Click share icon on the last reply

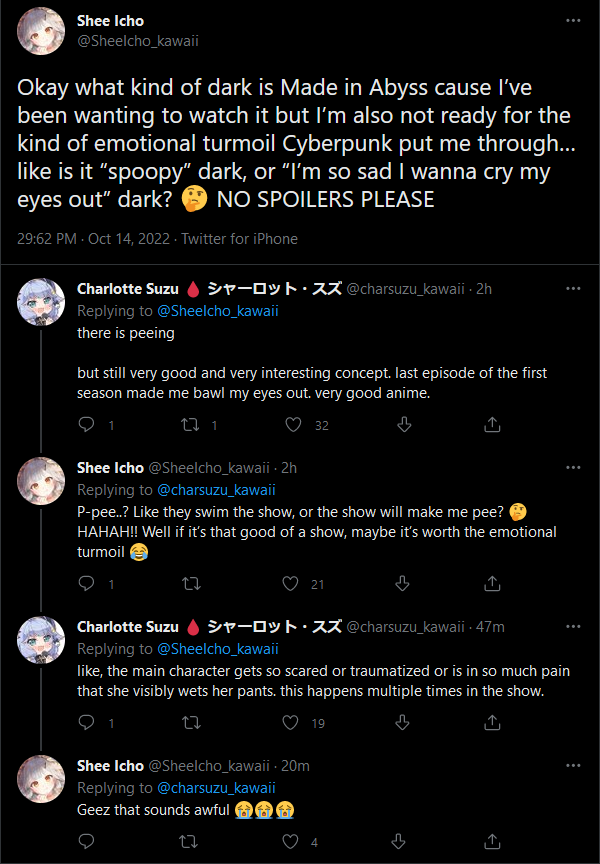coord(492,842)
